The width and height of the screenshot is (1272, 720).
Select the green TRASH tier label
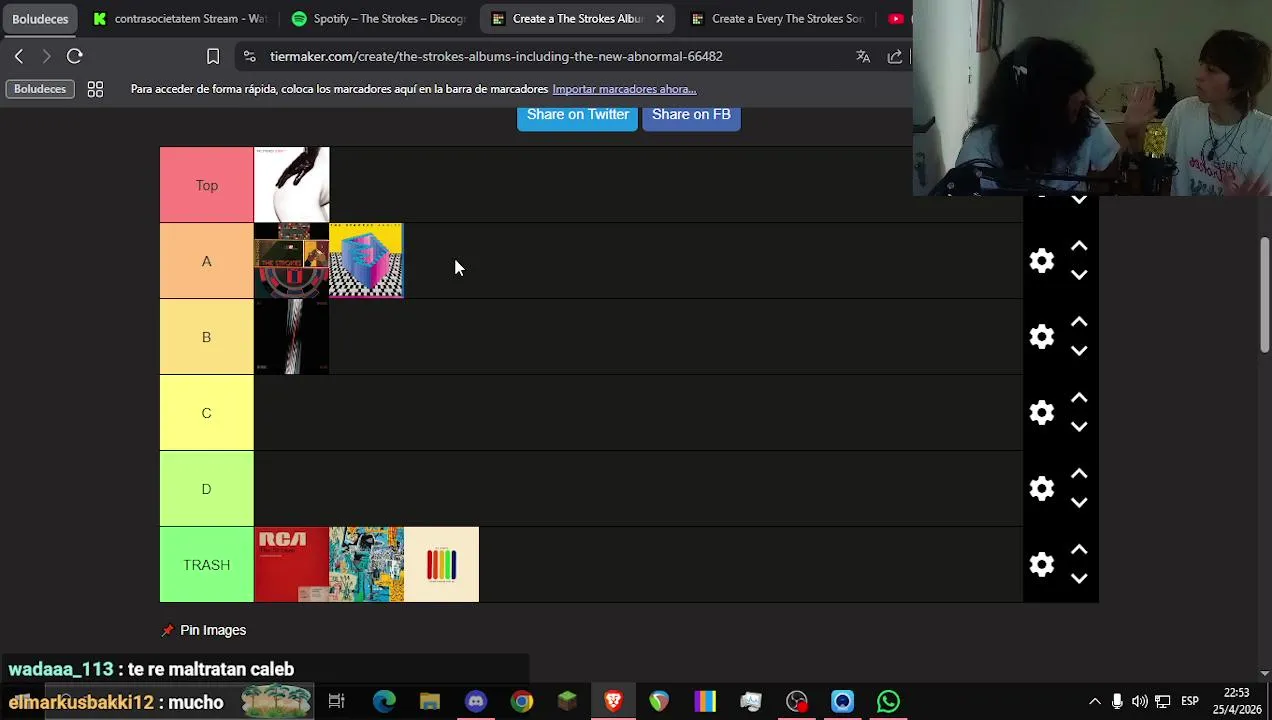coord(207,565)
